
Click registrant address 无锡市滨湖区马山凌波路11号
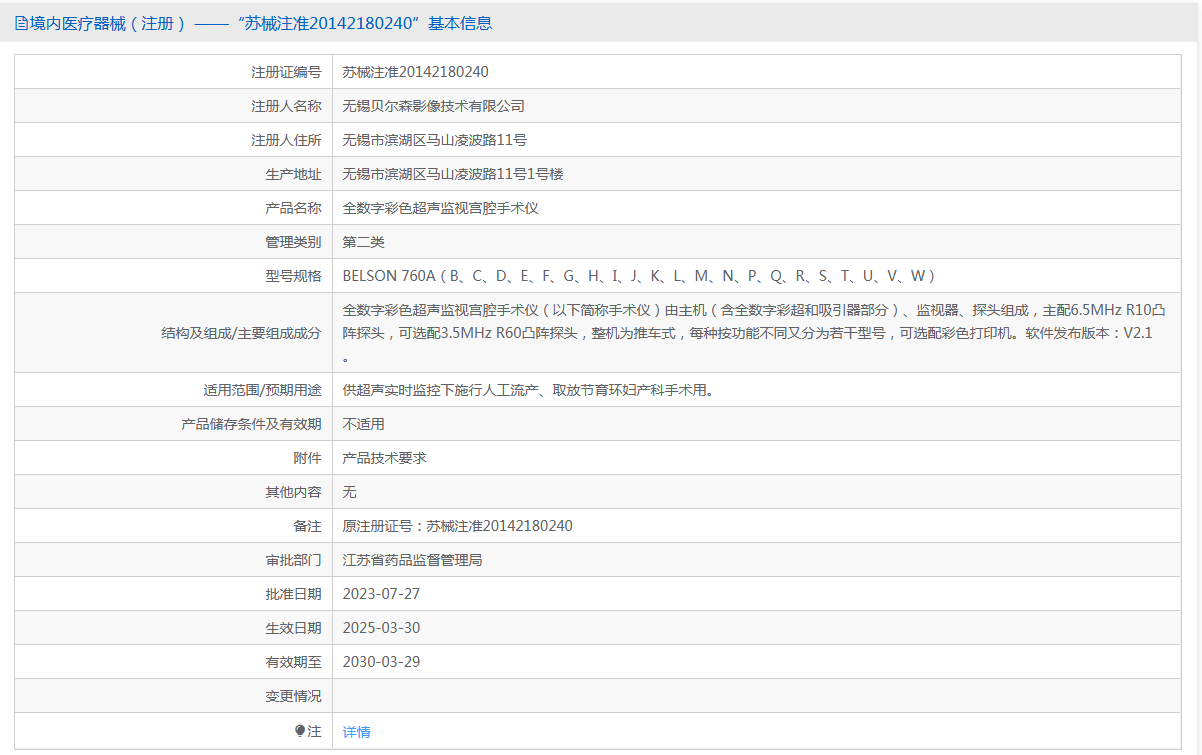pyautogui.click(x=434, y=140)
